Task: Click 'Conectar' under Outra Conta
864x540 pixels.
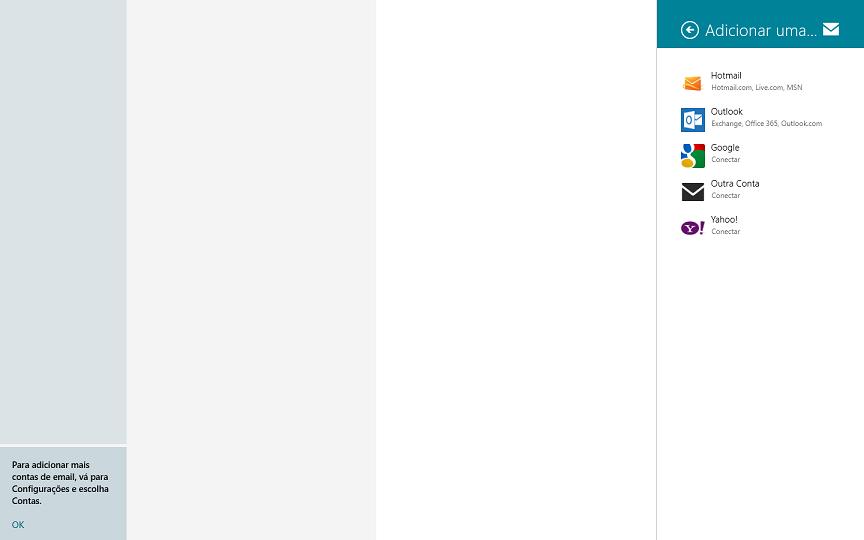Action: tap(725, 196)
